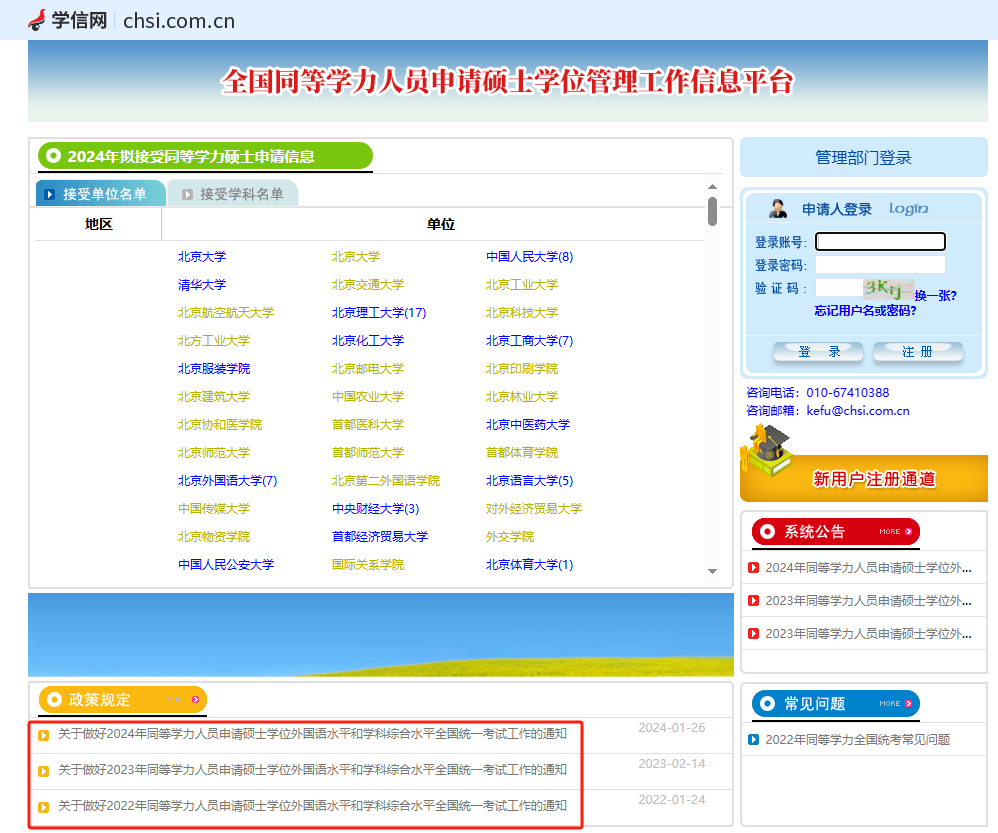Click blue arrow icon beside 2022年同等学力全国统考常见问题

[754, 739]
